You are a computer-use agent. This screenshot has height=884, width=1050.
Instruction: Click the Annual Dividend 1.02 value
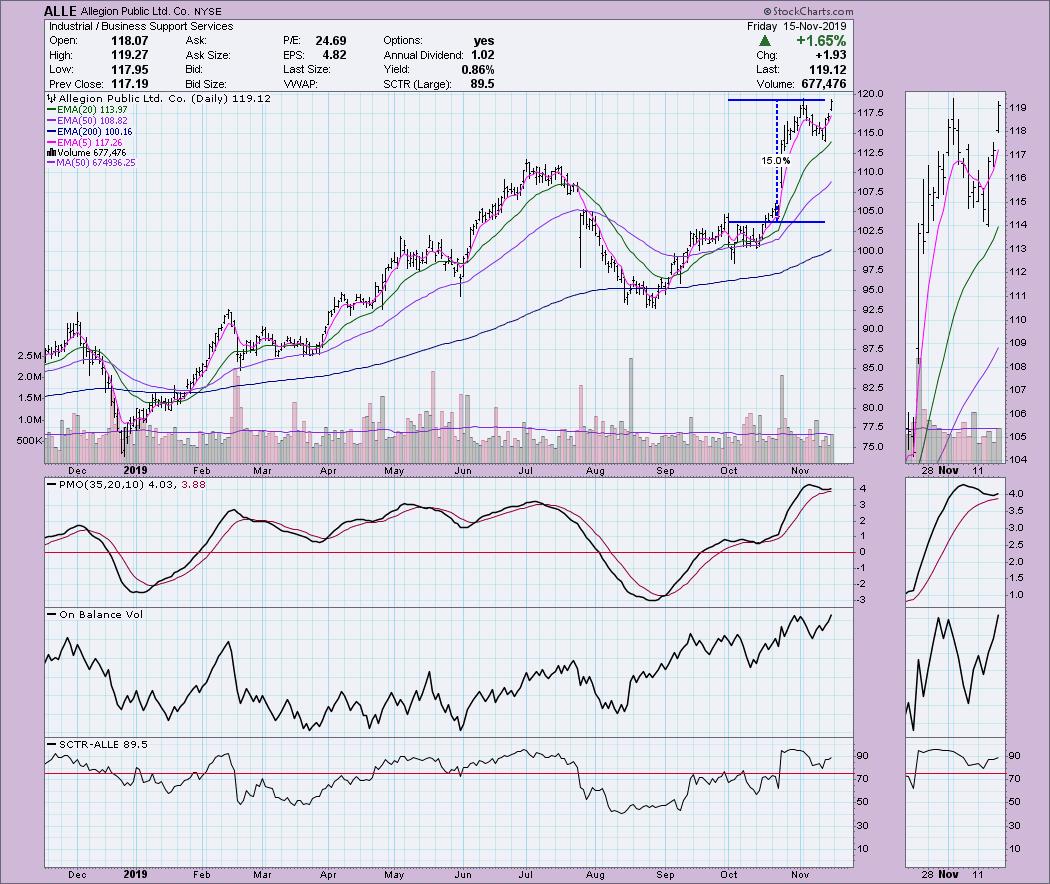(483, 54)
